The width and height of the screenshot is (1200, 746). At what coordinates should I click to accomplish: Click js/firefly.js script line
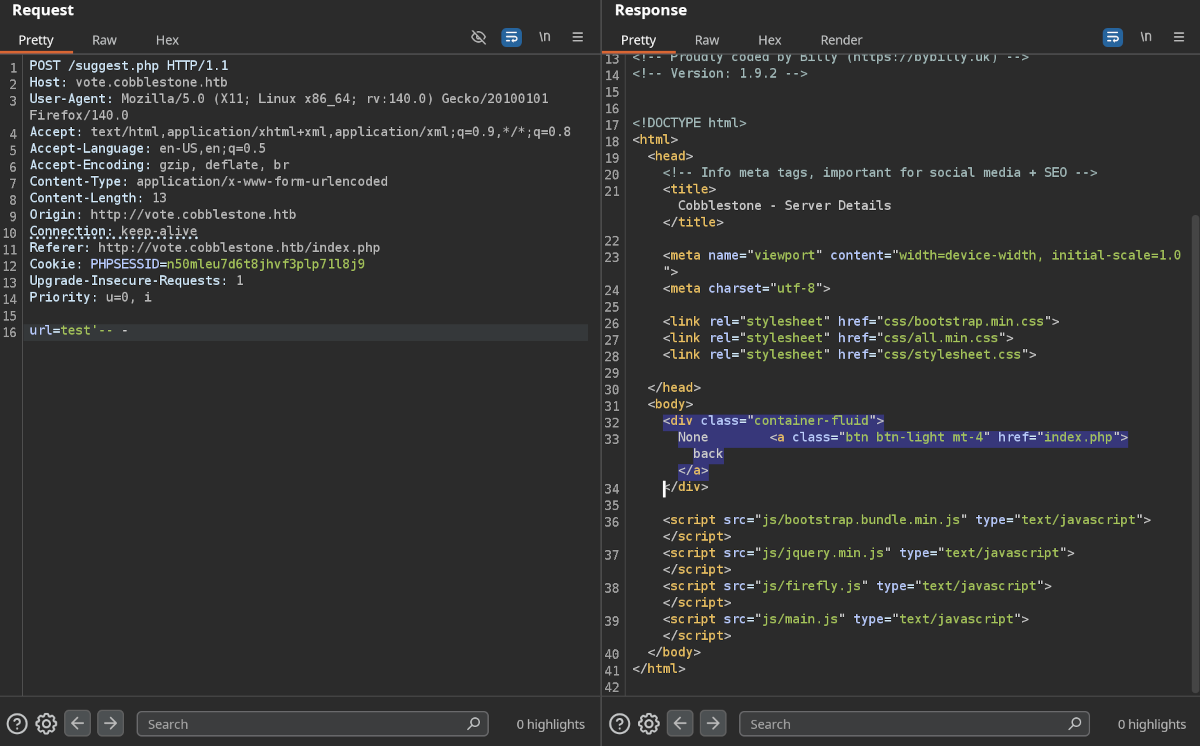tap(857, 586)
